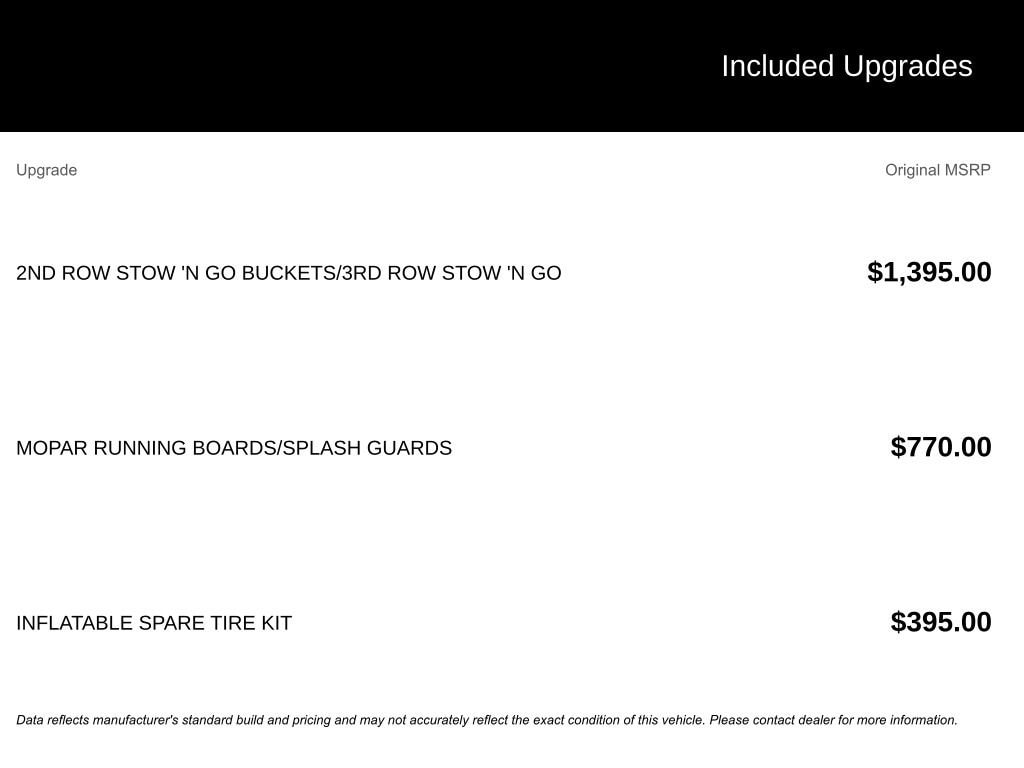Click "MSRP" in the column header
The image size is (1024, 768).
click(x=967, y=170)
